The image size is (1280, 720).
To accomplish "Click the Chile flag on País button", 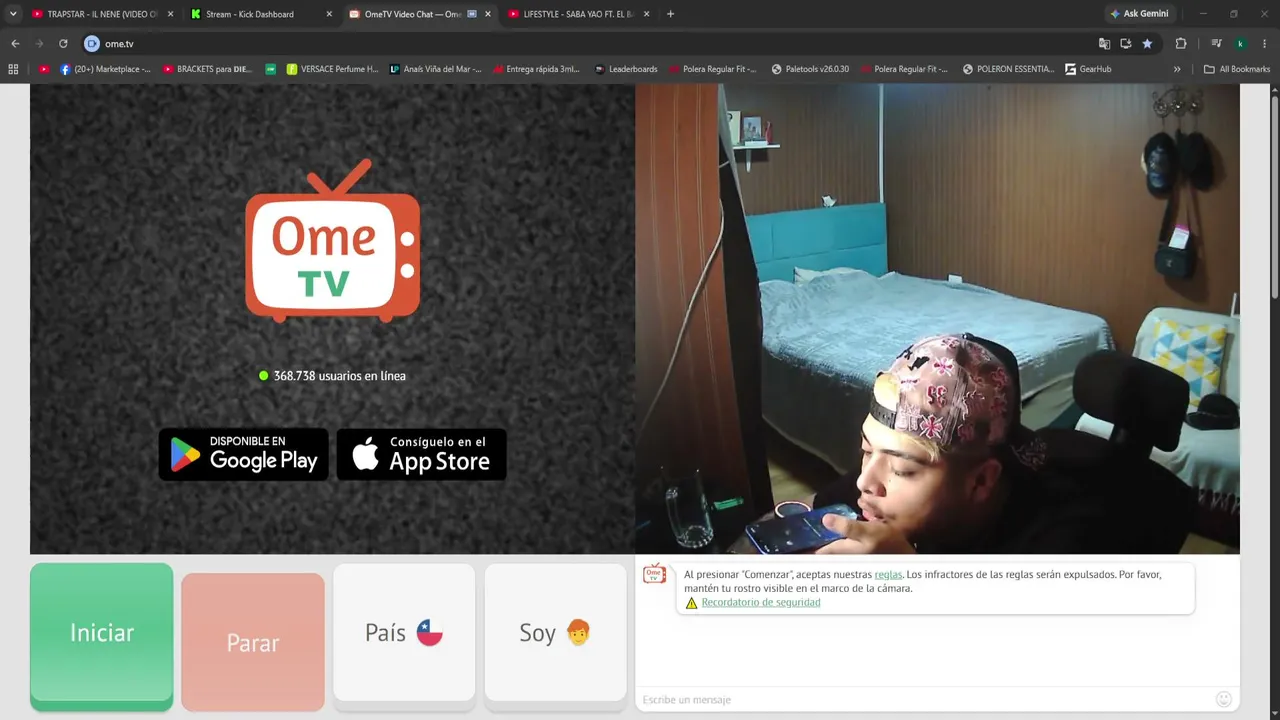I will click(430, 633).
